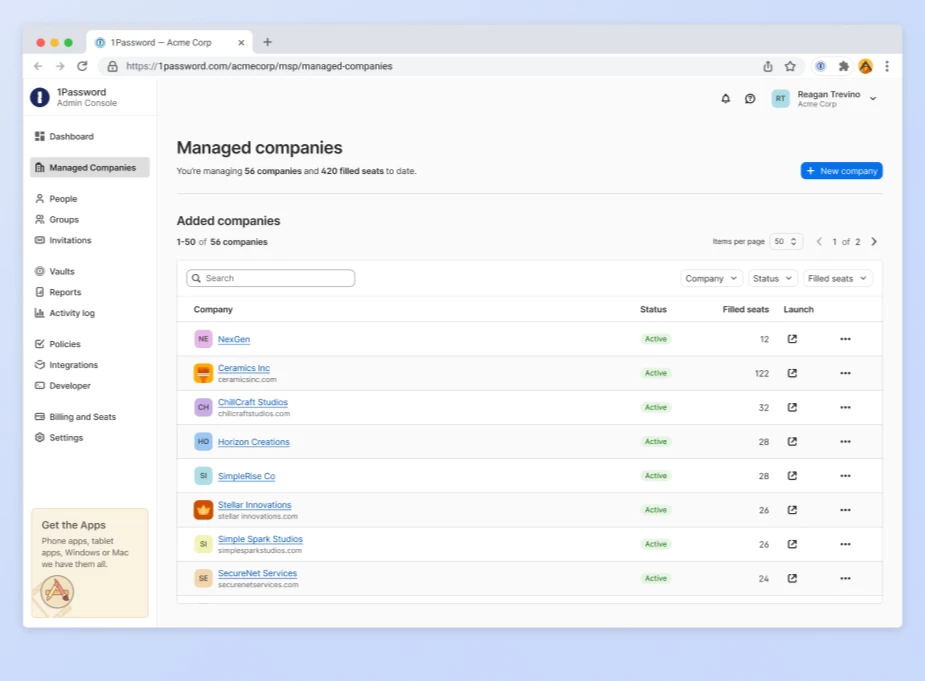This screenshot has width=925, height=681.
Task: Go to the next page of companies
Action: 874,241
